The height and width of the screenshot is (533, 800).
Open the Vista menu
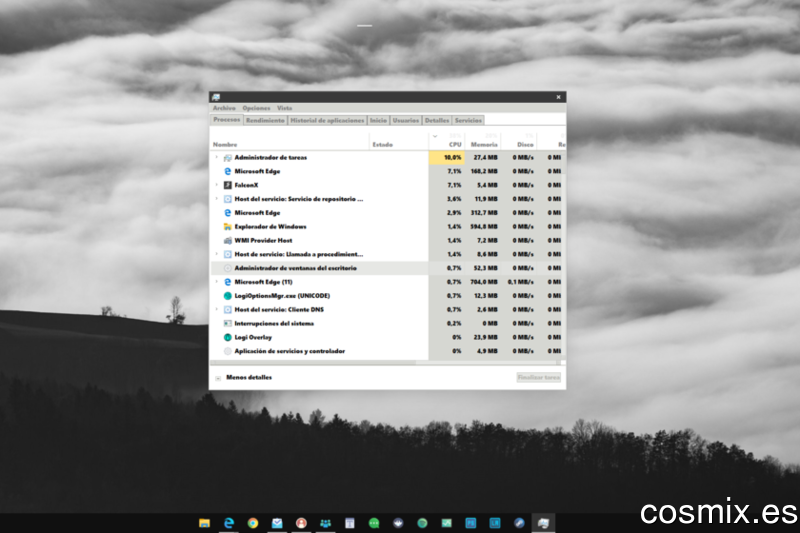(x=284, y=108)
